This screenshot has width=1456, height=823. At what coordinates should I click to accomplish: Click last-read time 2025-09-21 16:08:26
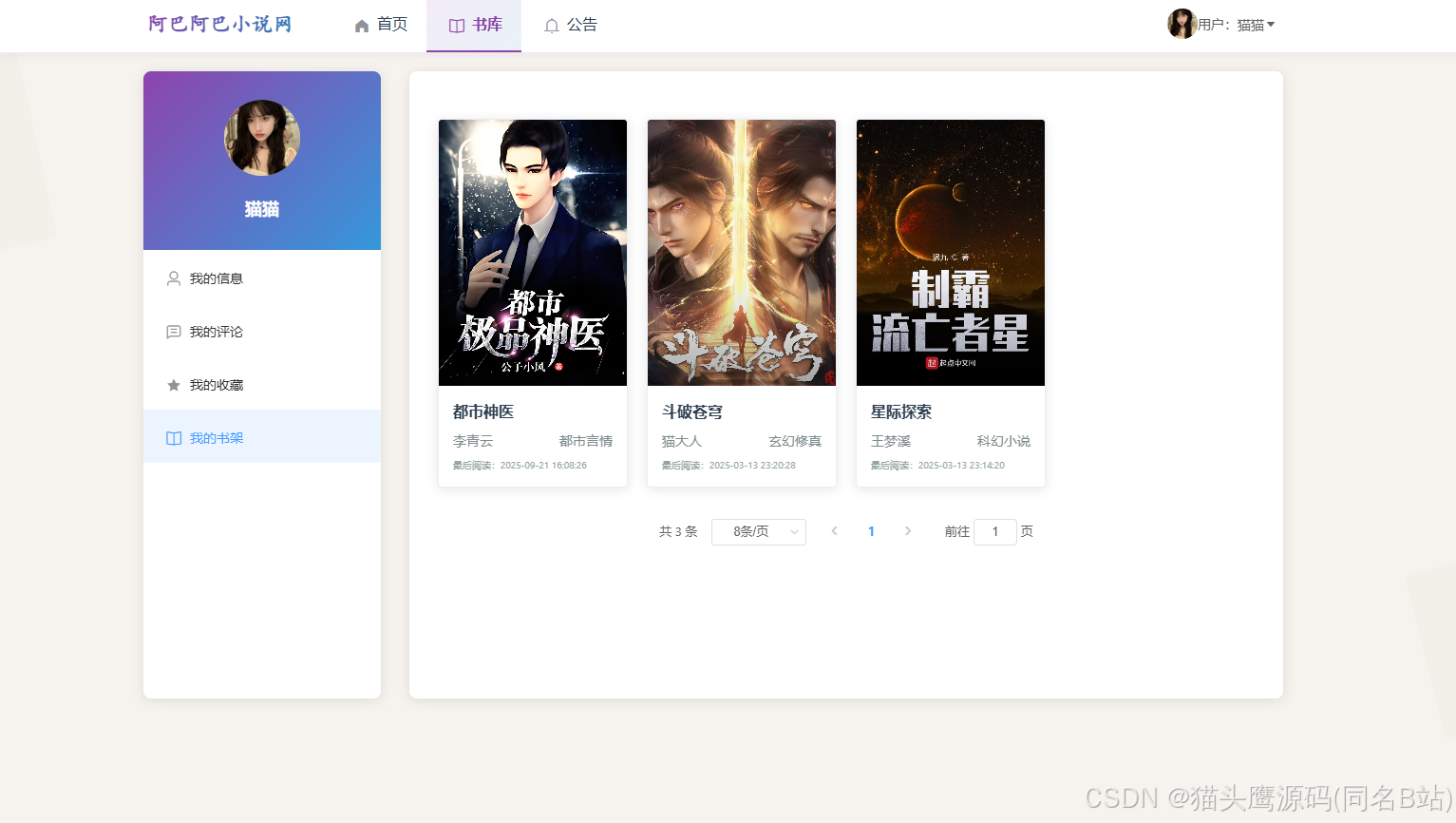(543, 466)
